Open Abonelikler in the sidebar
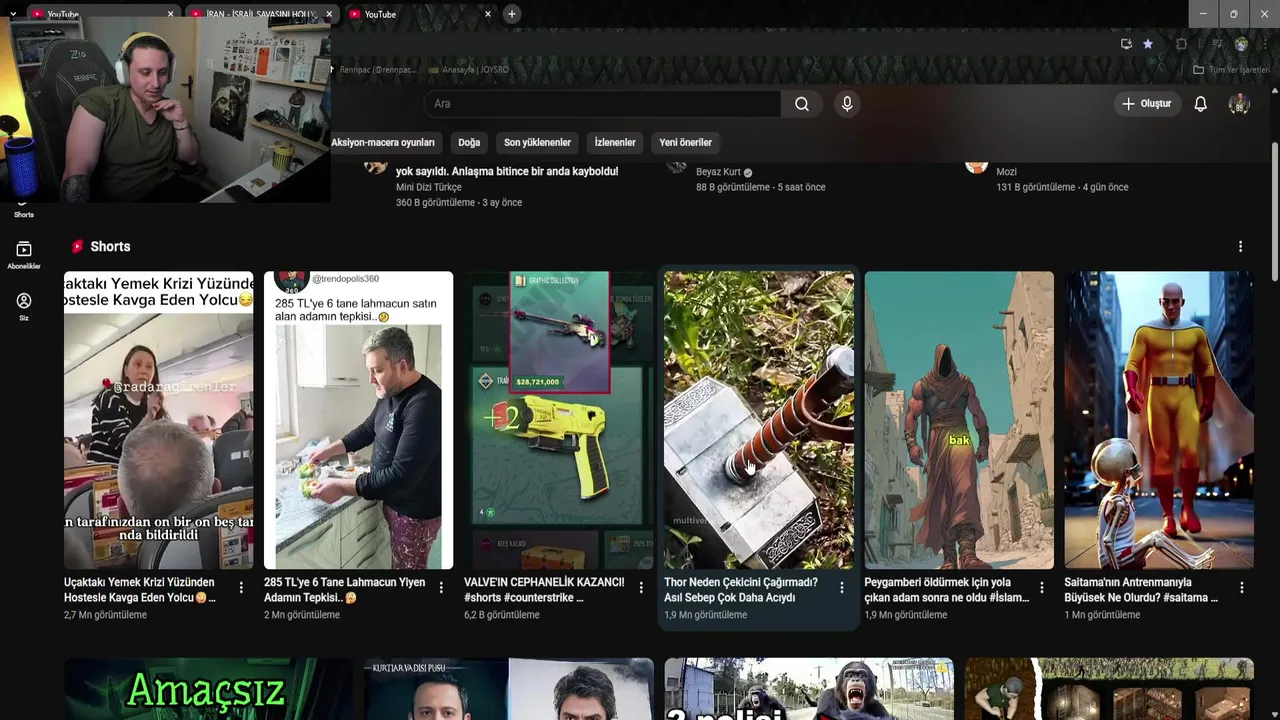The width and height of the screenshot is (1280, 720). pyautogui.click(x=24, y=255)
